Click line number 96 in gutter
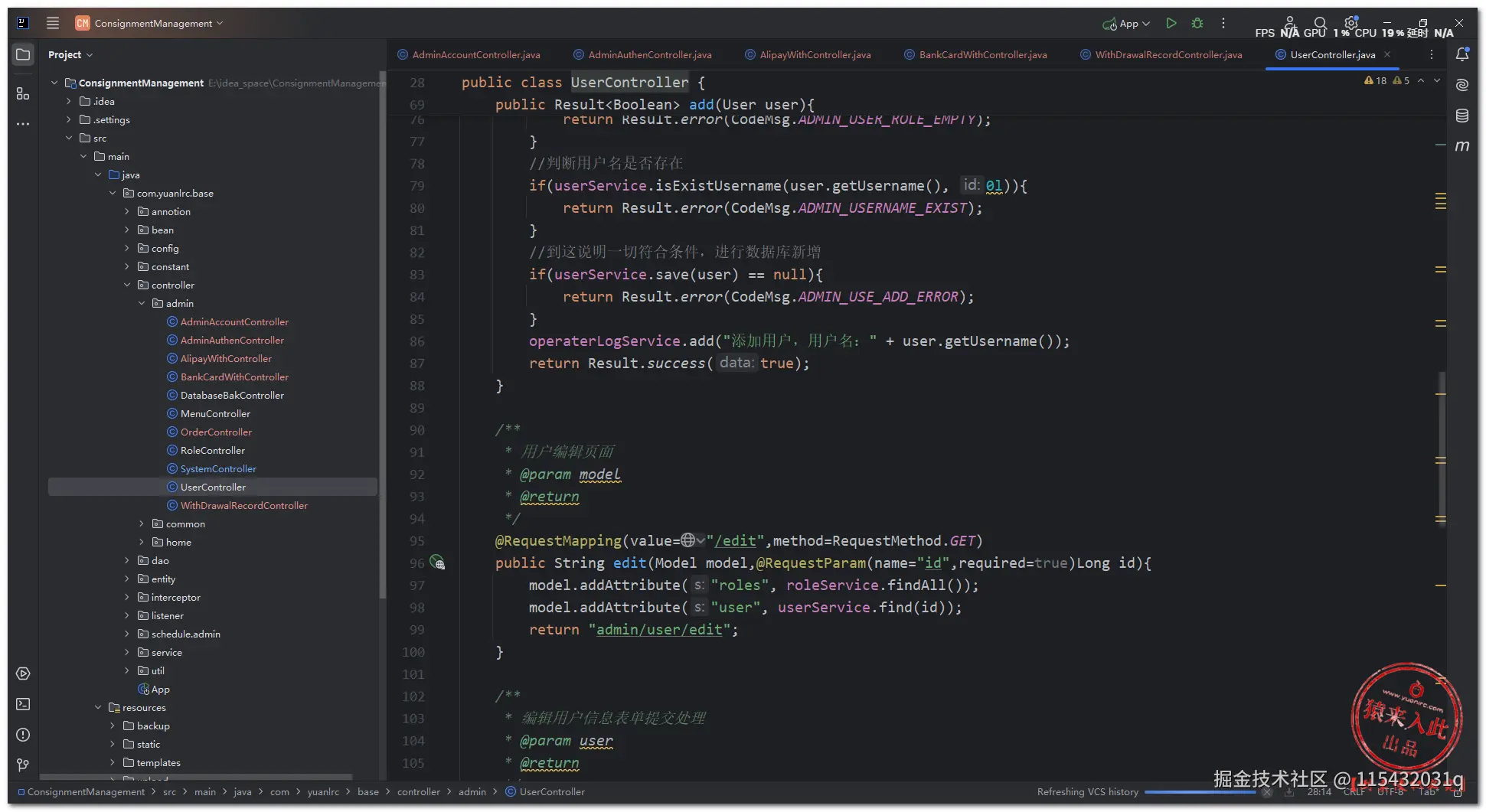This screenshot has height=812, width=1486. pos(416,563)
